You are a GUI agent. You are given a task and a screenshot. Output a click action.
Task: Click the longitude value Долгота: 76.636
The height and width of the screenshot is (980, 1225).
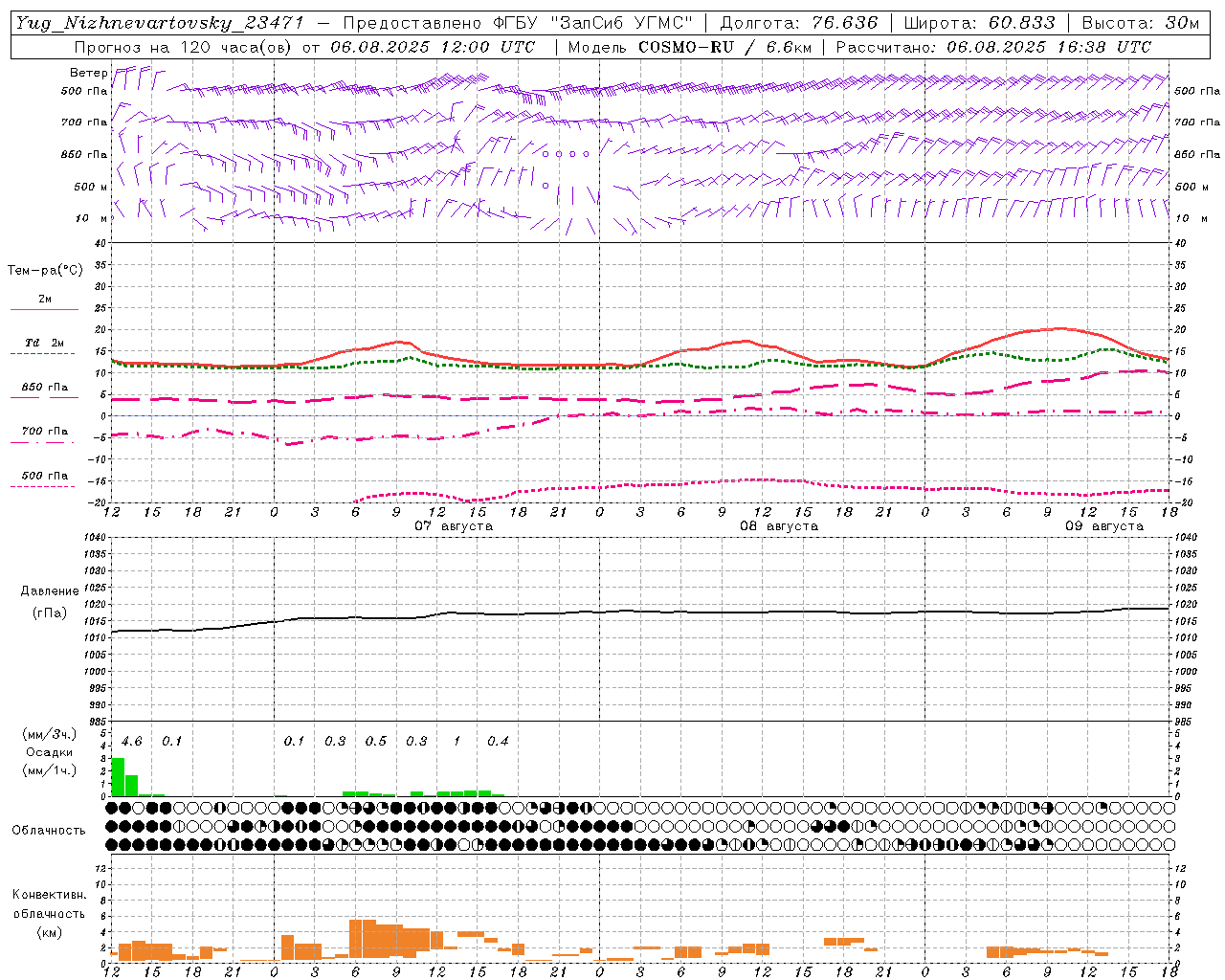pos(798,23)
